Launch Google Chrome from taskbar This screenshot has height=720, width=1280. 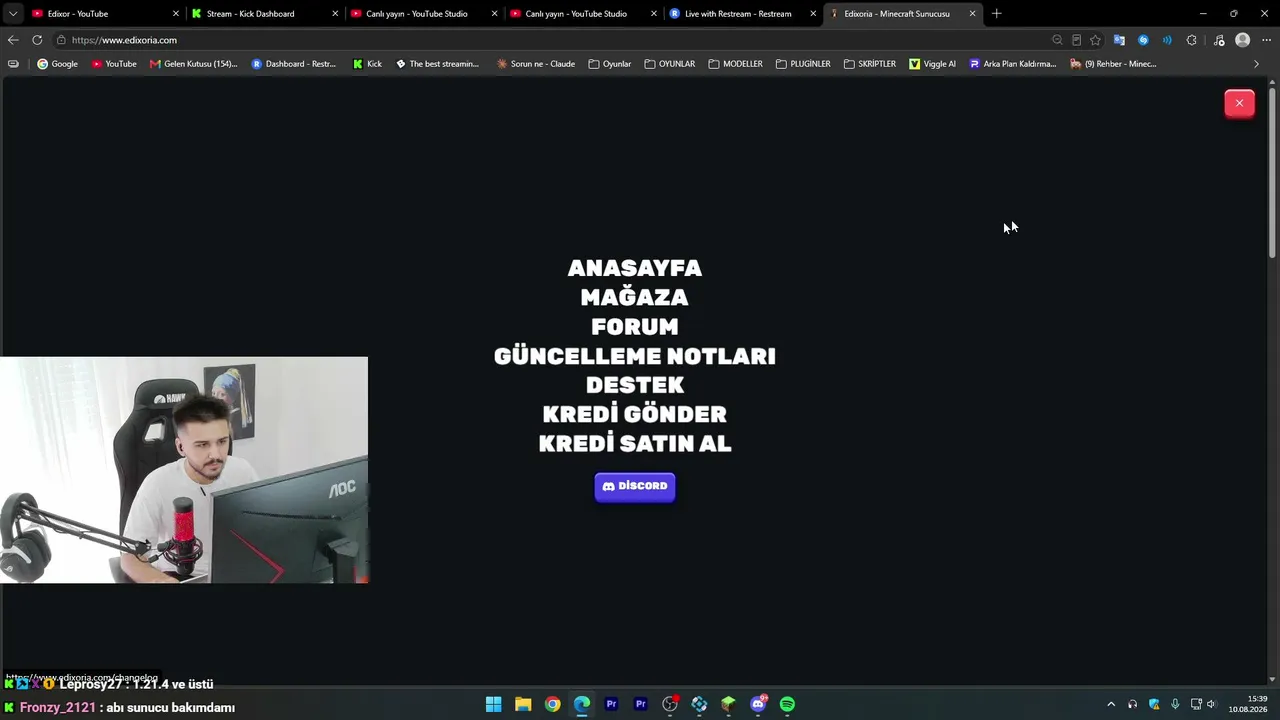552,704
